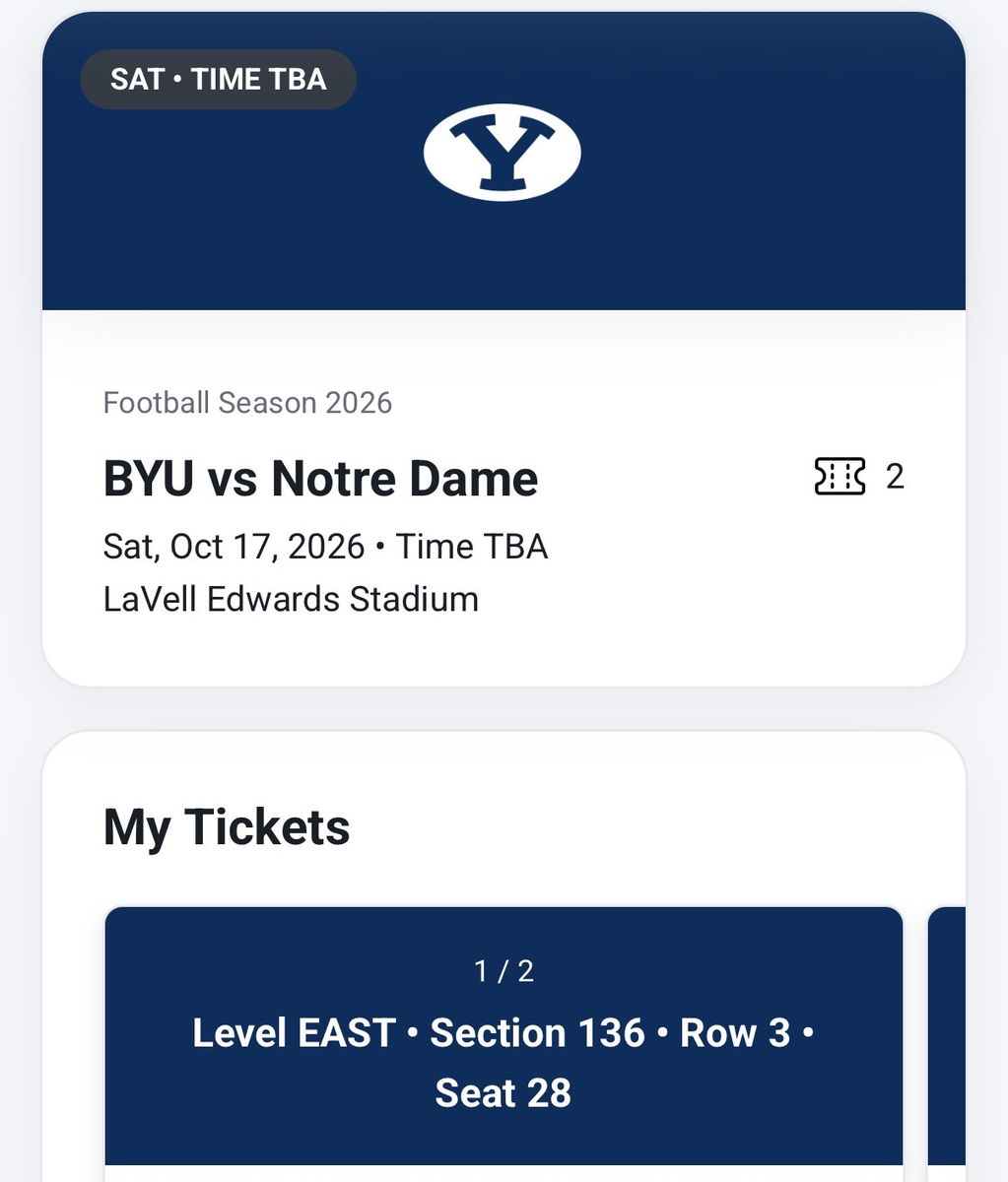Viewport: 1008px width, 1182px height.
Task: Tap the BYU oval Y logo
Action: point(503,153)
